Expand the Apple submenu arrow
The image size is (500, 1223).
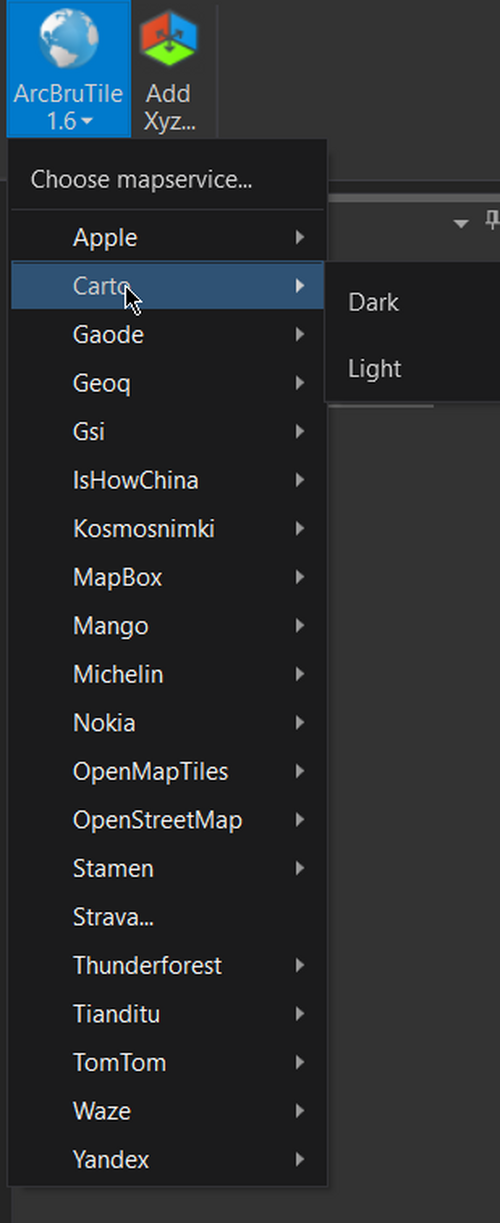coord(300,238)
